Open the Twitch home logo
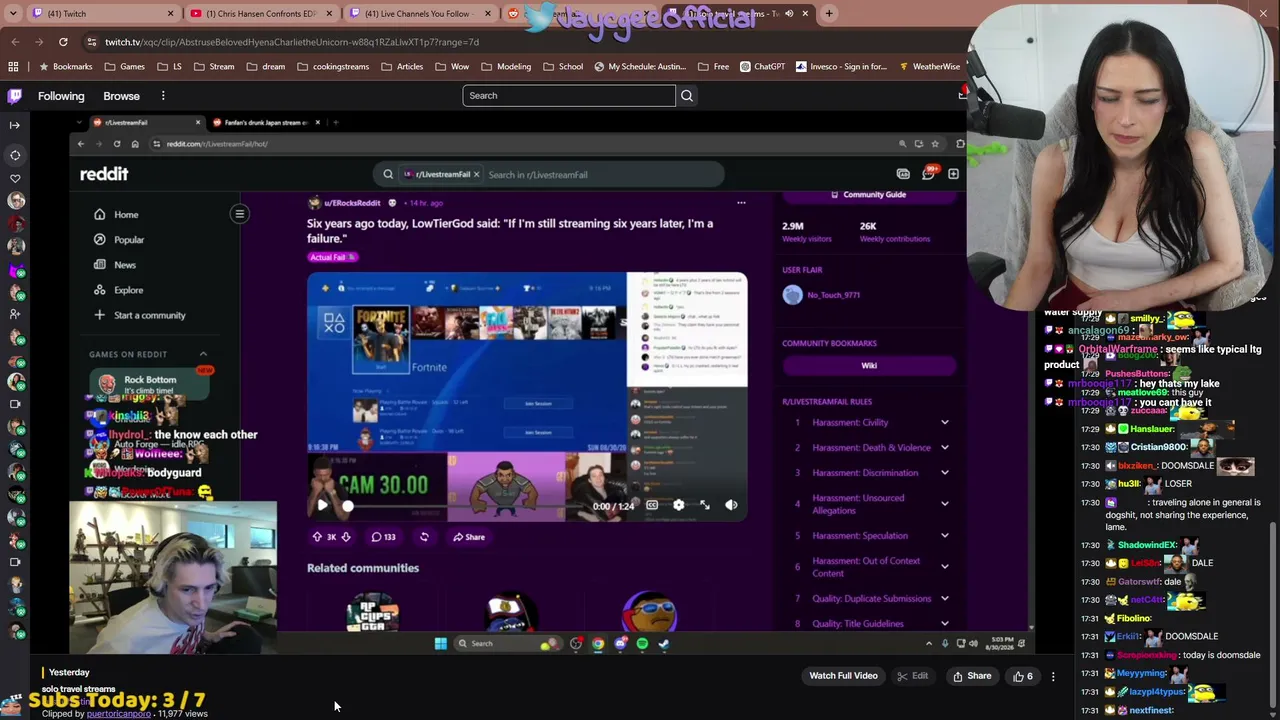The width and height of the screenshot is (1280, 720). point(14,96)
